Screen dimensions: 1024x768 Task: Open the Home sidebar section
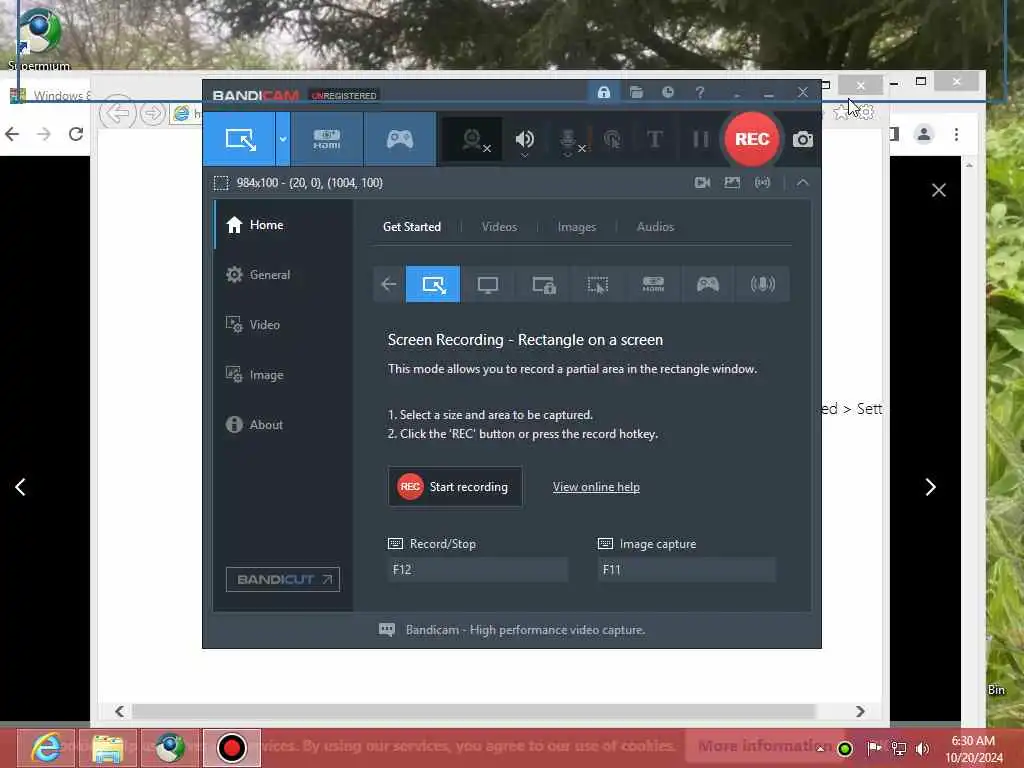pos(283,225)
